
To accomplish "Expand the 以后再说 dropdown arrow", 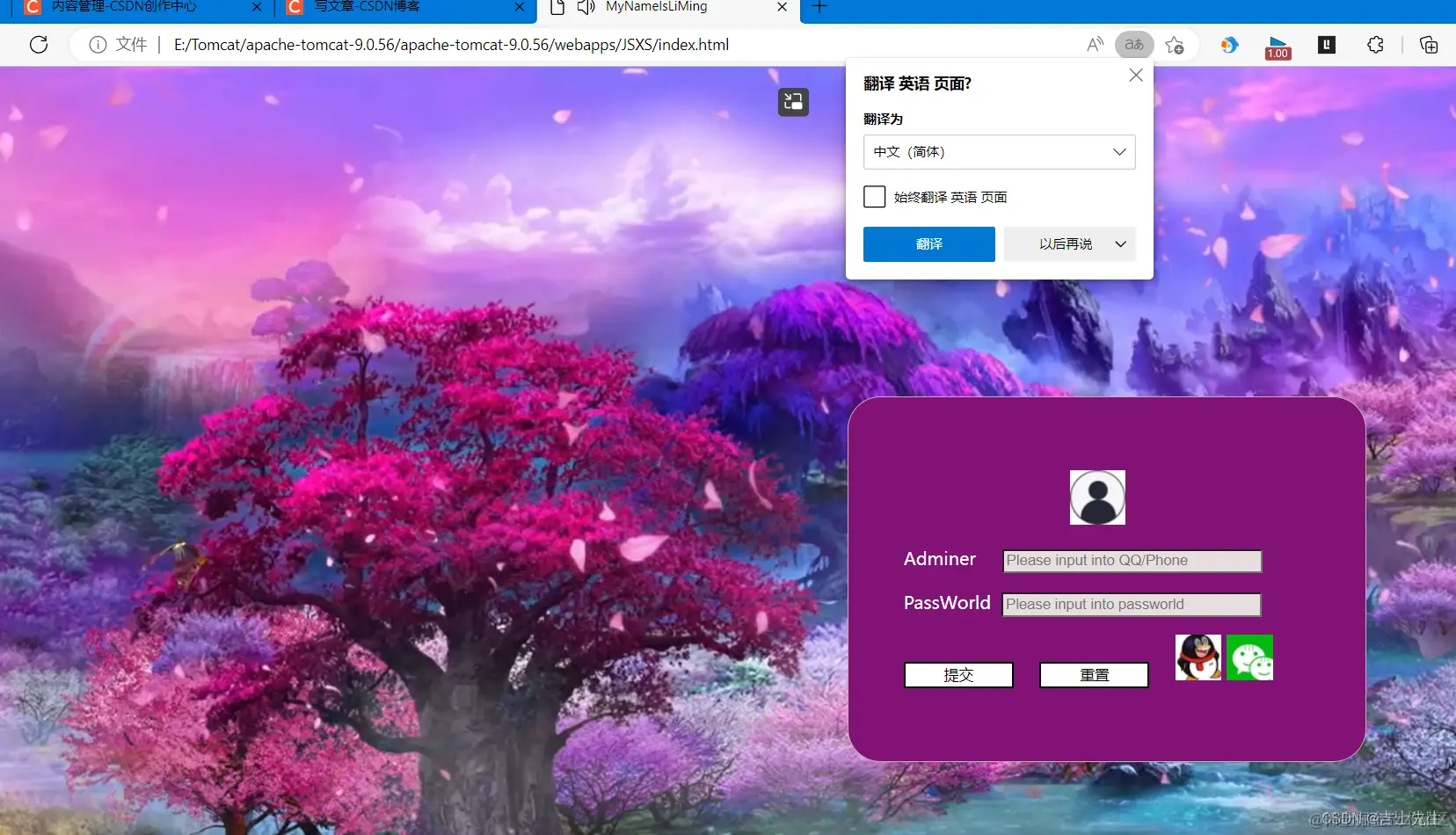I will point(1119,244).
